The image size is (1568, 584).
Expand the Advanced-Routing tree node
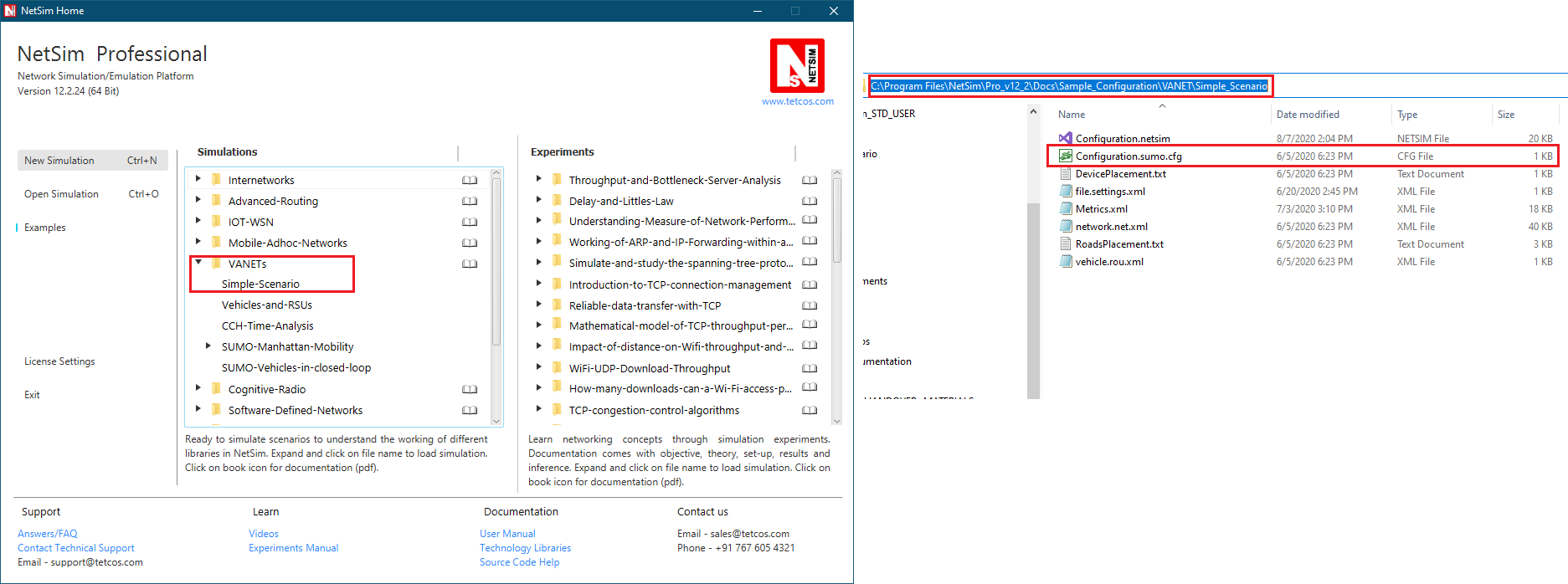click(198, 199)
